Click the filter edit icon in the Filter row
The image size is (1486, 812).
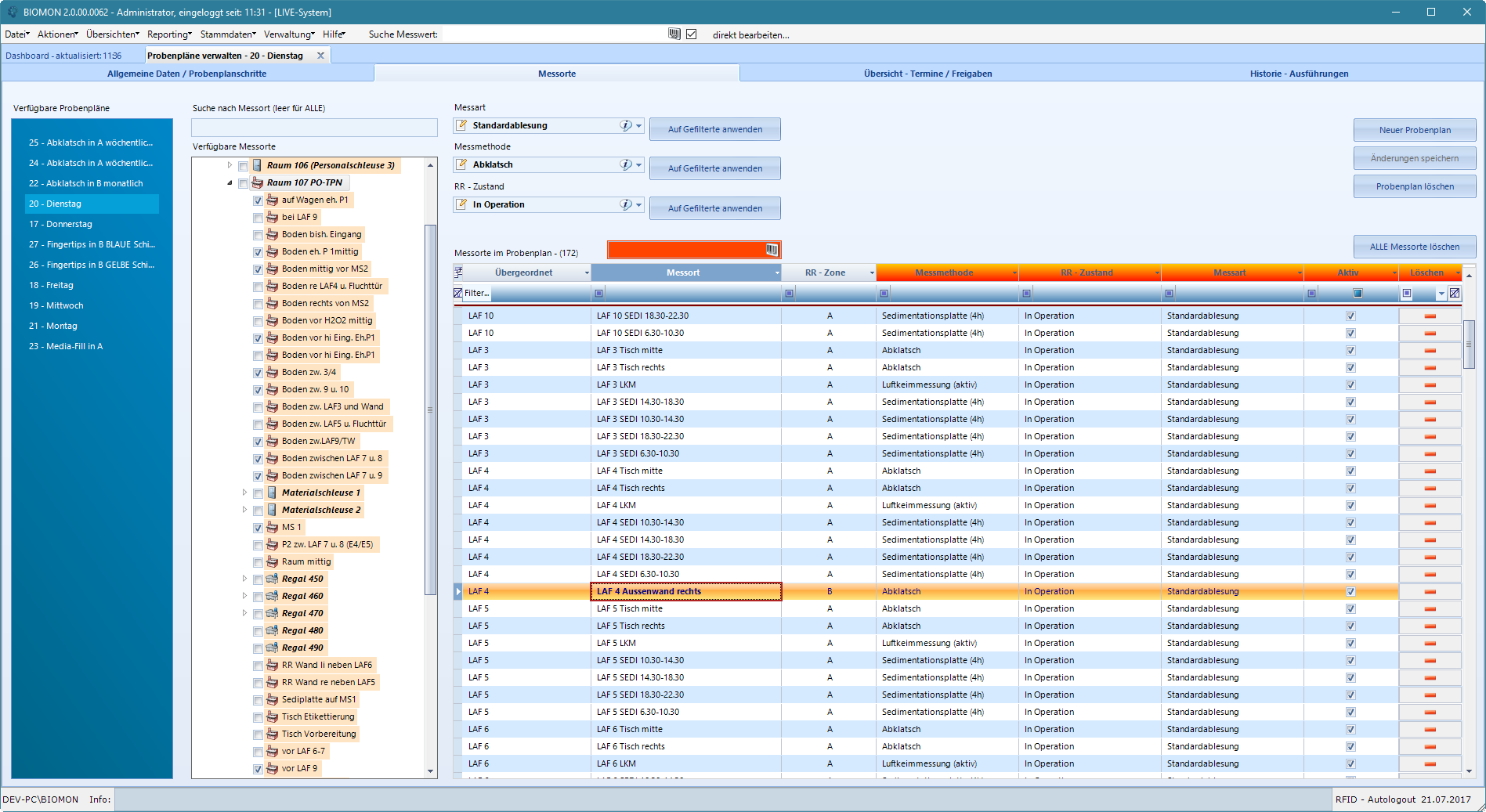(458, 293)
